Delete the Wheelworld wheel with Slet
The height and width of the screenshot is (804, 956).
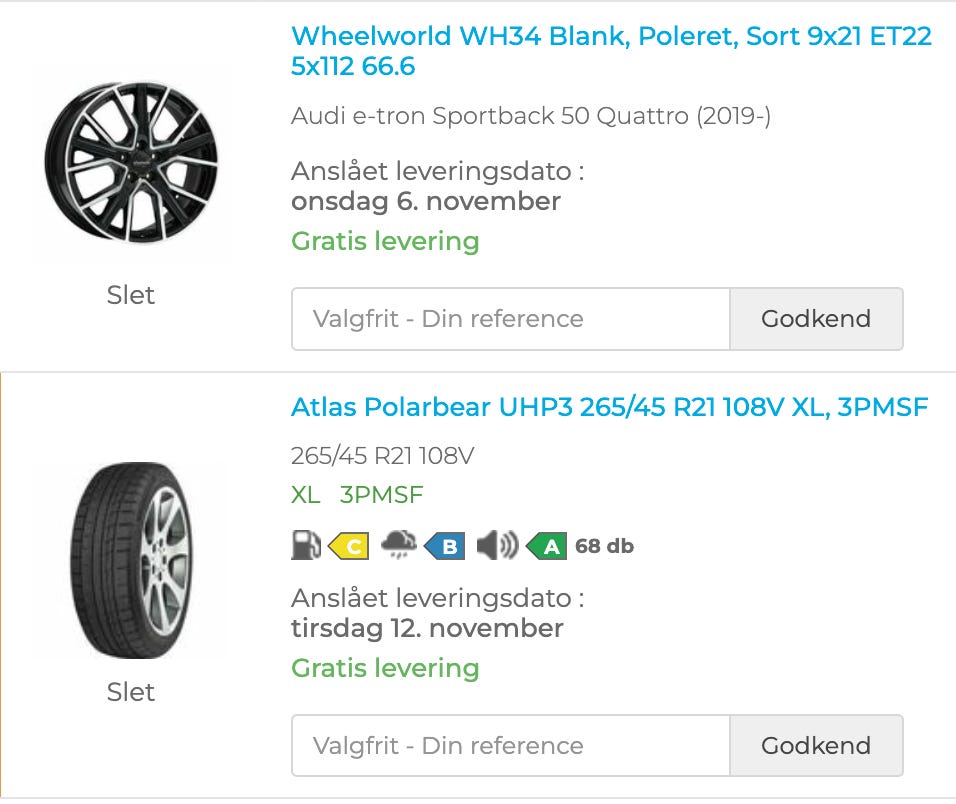[x=131, y=295]
